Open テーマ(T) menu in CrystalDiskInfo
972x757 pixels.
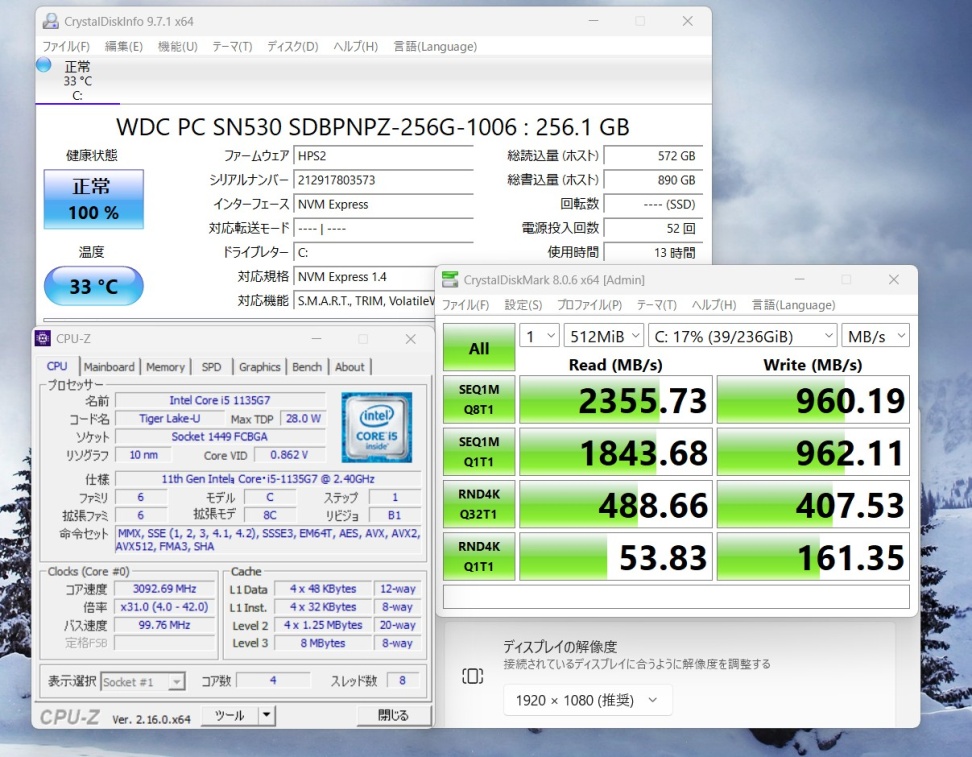click(232, 46)
